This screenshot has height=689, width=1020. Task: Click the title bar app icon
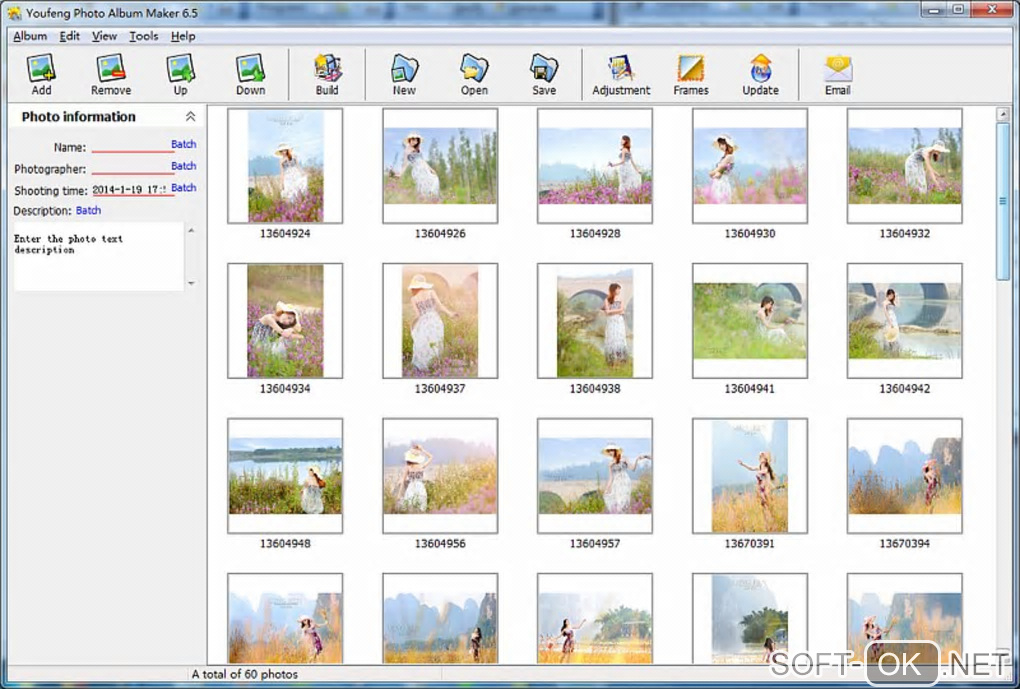coord(14,12)
